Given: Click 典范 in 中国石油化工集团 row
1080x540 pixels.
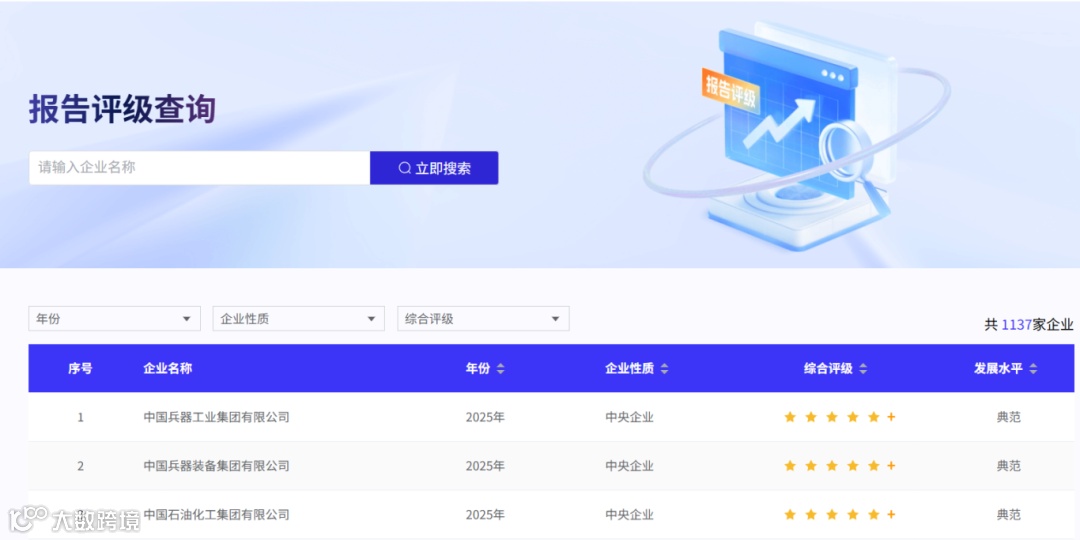Looking at the screenshot, I should [x=1008, y=515].
